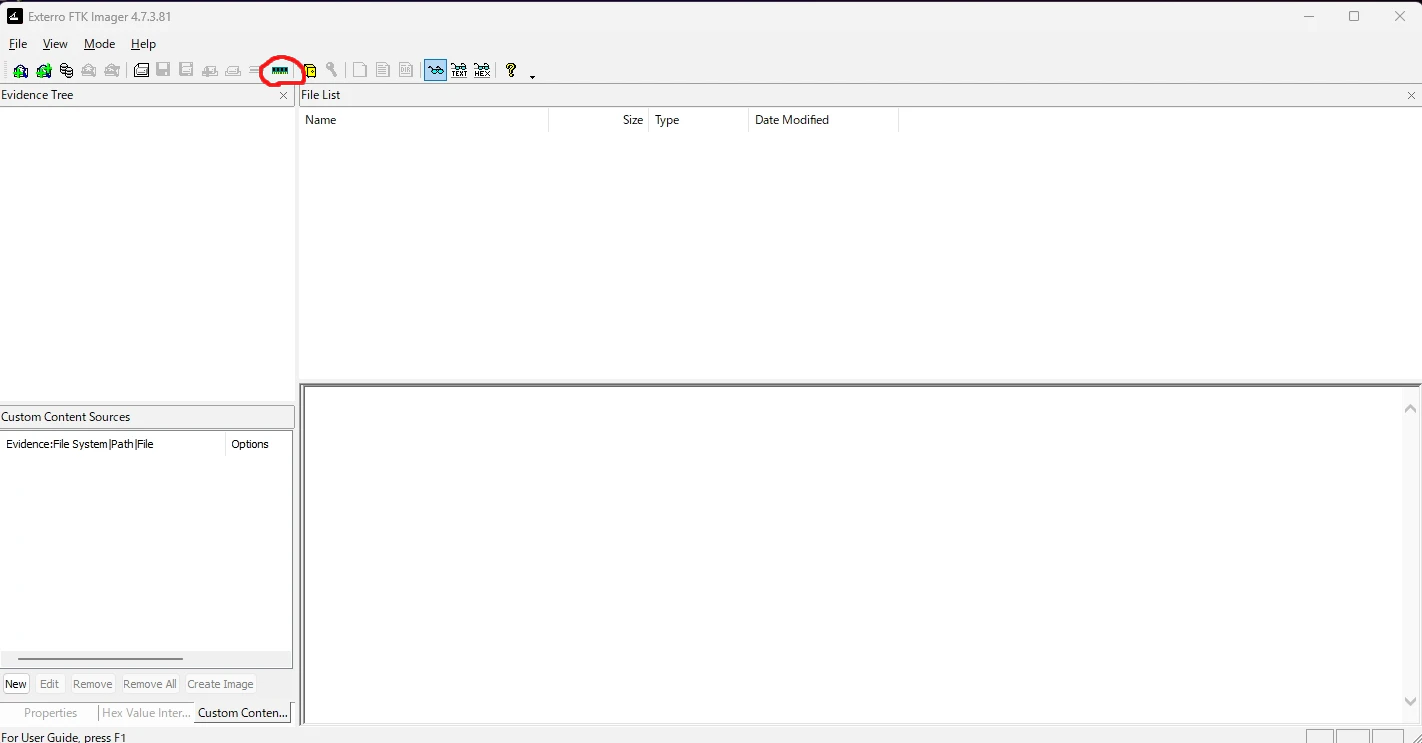Toggle automatic file view glasses icon
This screenshot has width=1422, height=743.
tap(435, 70)
